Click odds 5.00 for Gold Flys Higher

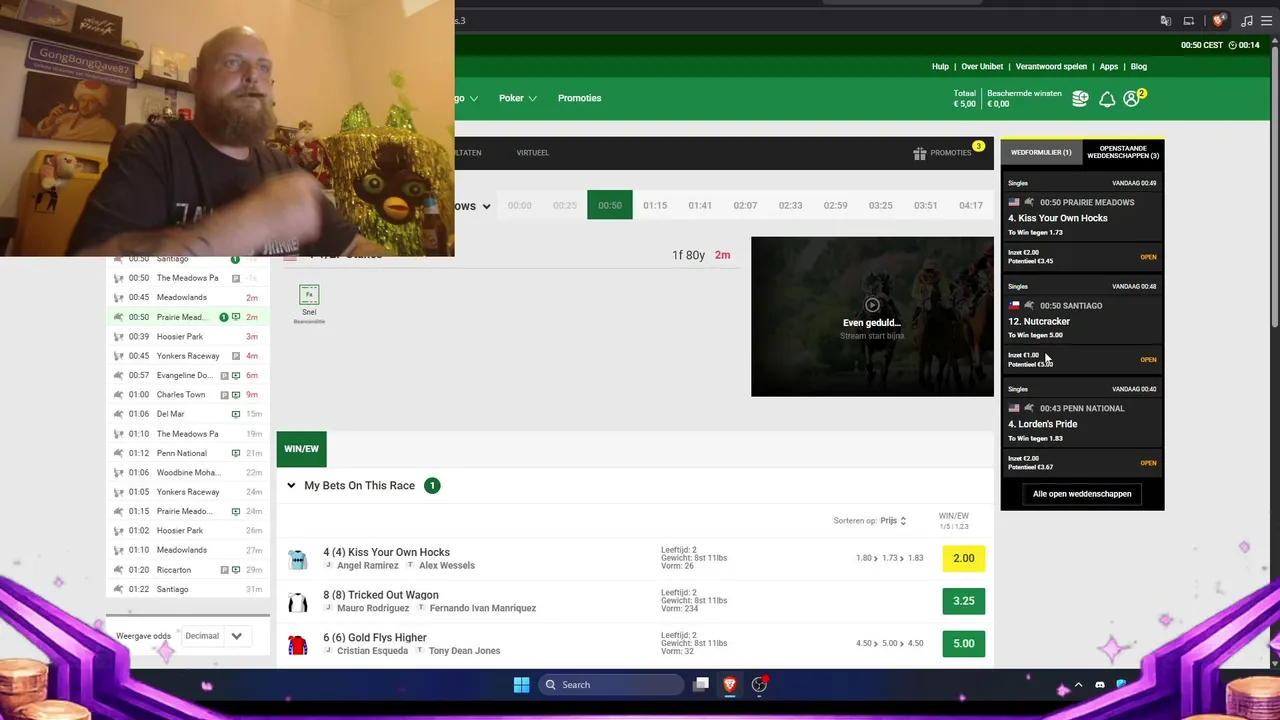(x=964, y=644)
